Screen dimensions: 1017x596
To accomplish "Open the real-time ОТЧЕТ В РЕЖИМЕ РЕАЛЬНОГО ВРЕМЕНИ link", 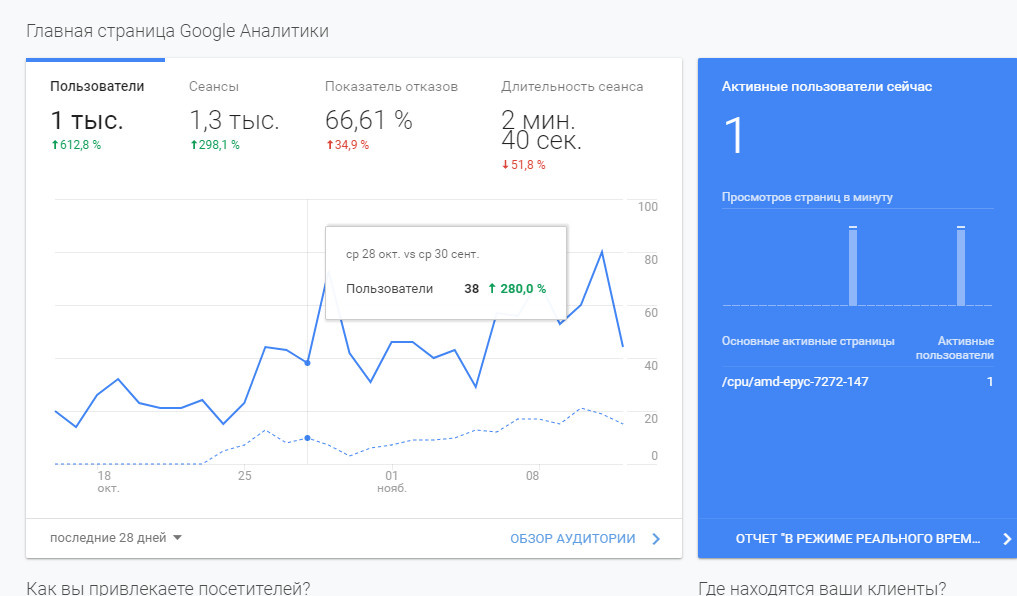I will (857, 539).
